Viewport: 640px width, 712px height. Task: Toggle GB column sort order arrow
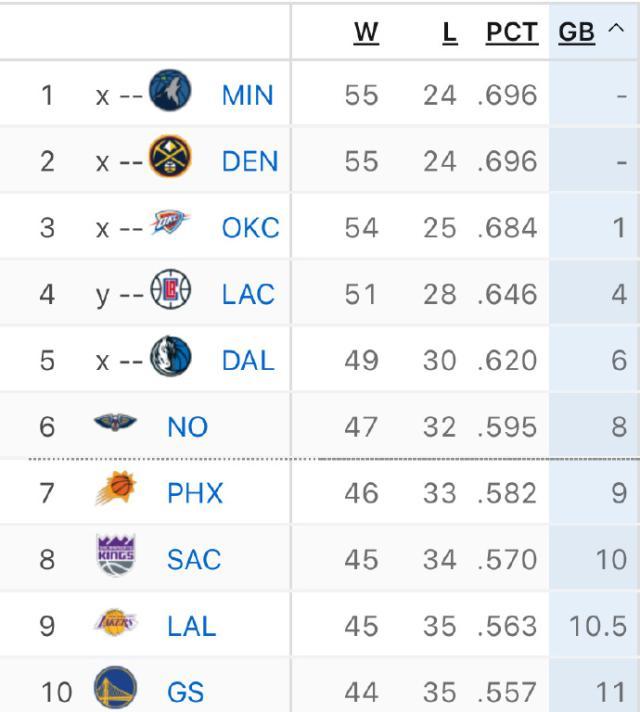614,31
